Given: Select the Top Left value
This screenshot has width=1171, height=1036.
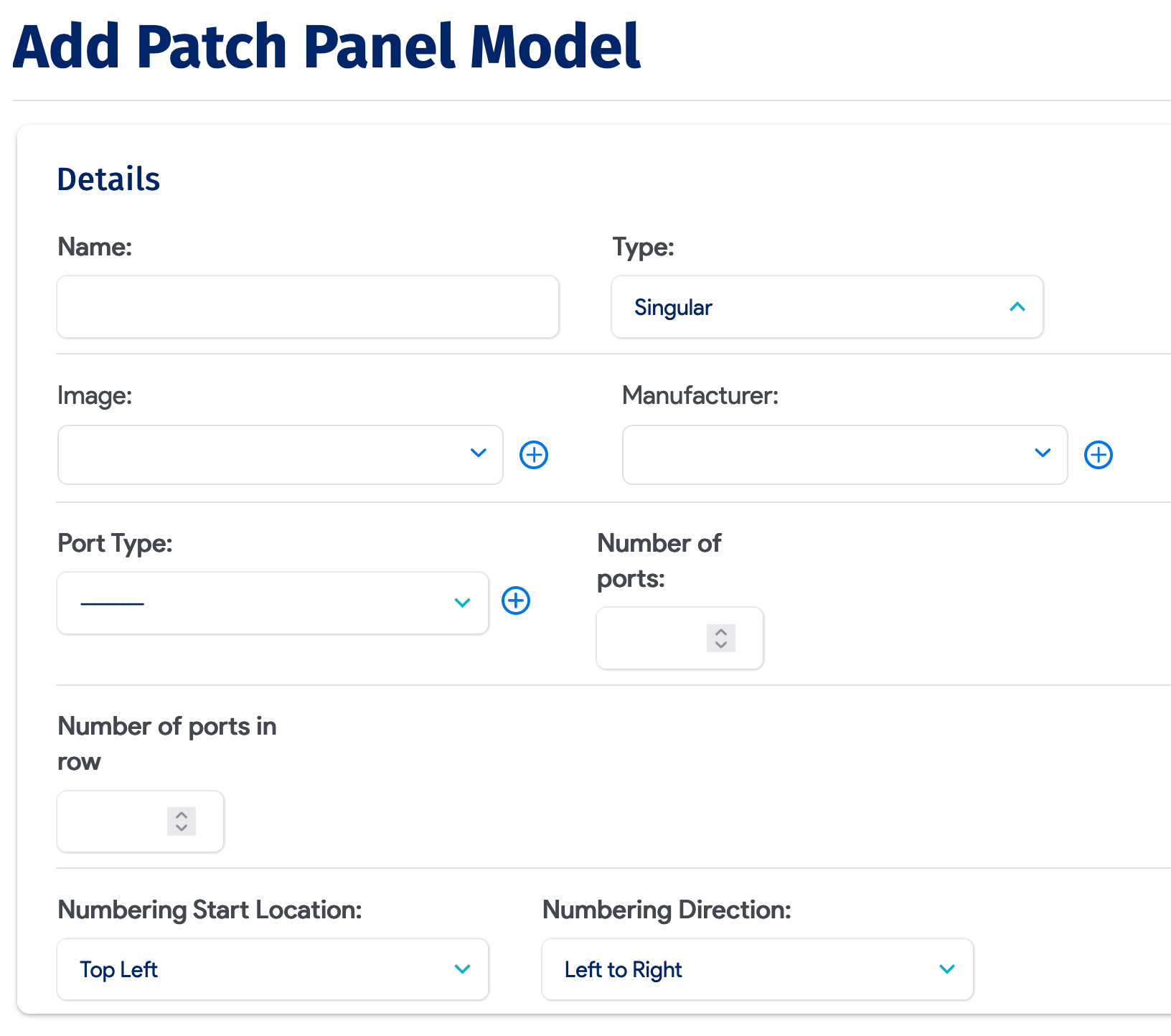Looking at the screenshot, I should pyautogui.click(x=118, y=969).
